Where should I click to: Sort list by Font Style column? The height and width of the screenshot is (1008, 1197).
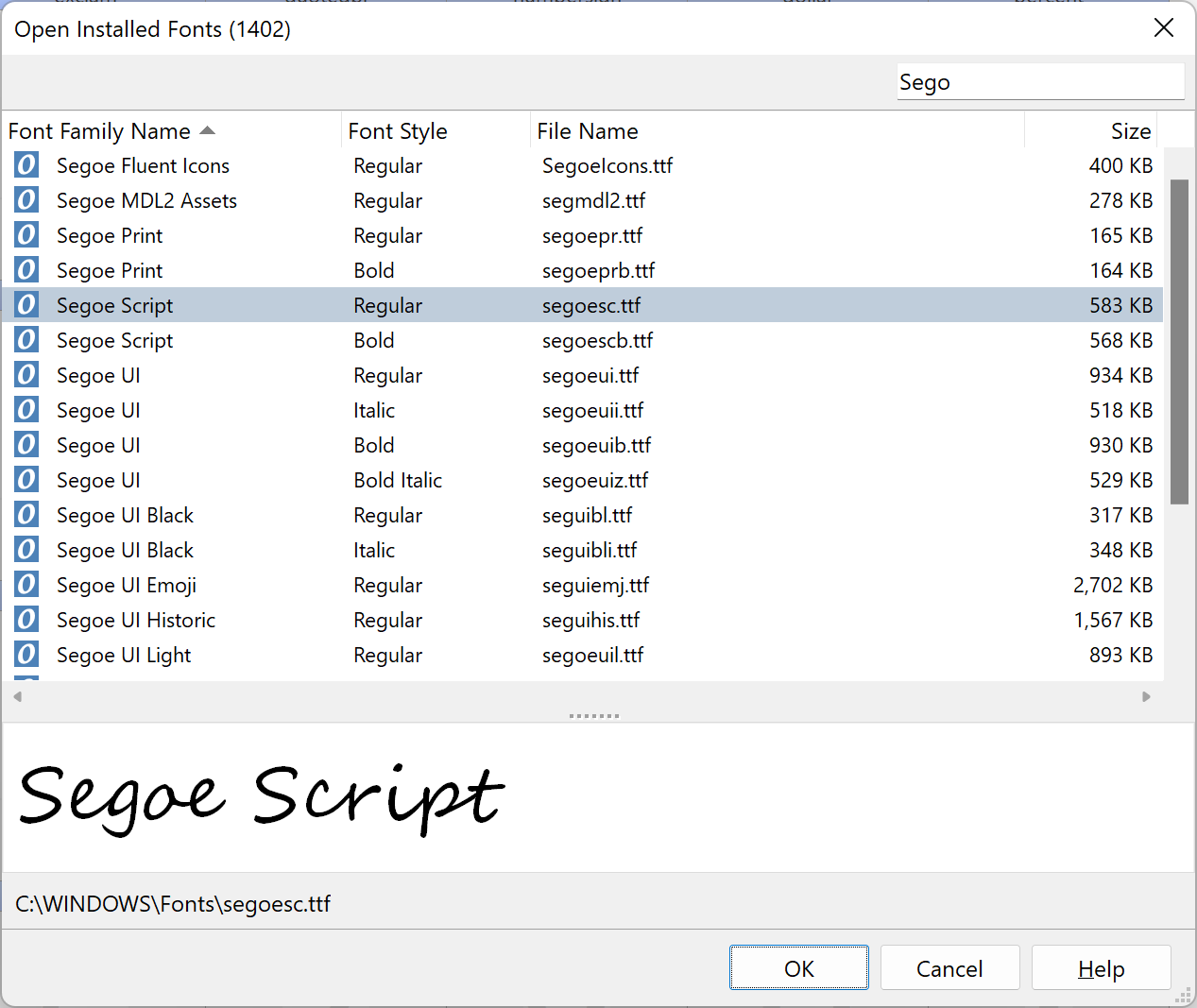[x=436, y=130]
